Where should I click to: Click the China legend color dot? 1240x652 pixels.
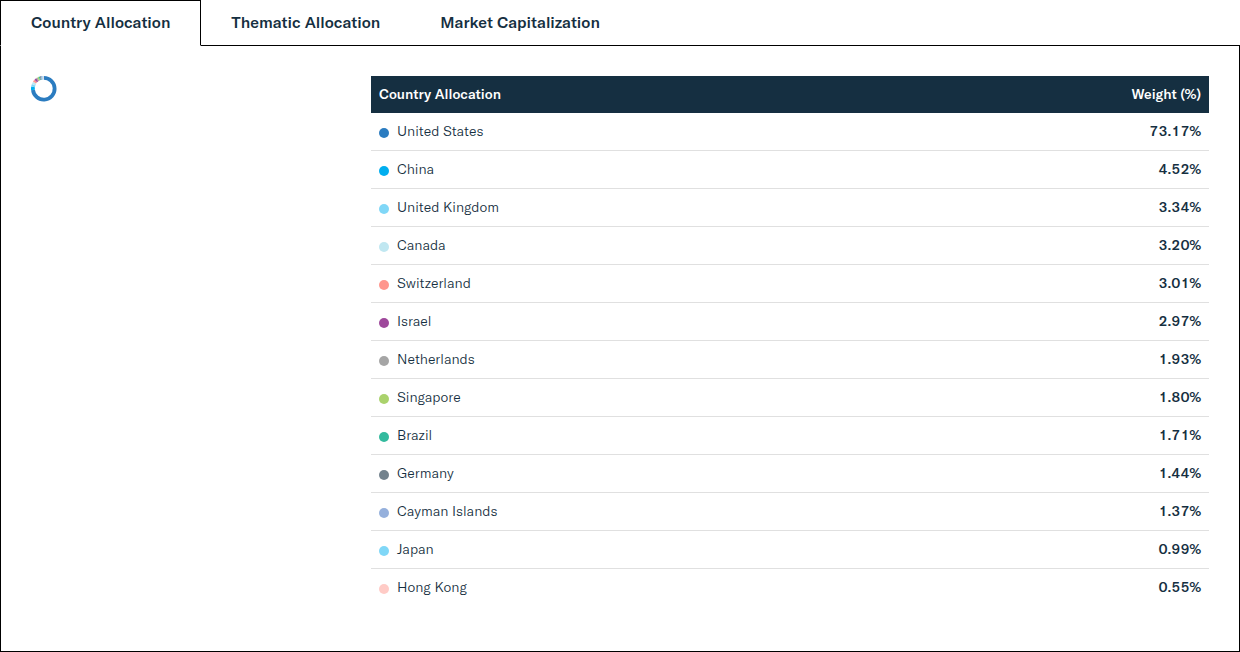click(384, 171)
